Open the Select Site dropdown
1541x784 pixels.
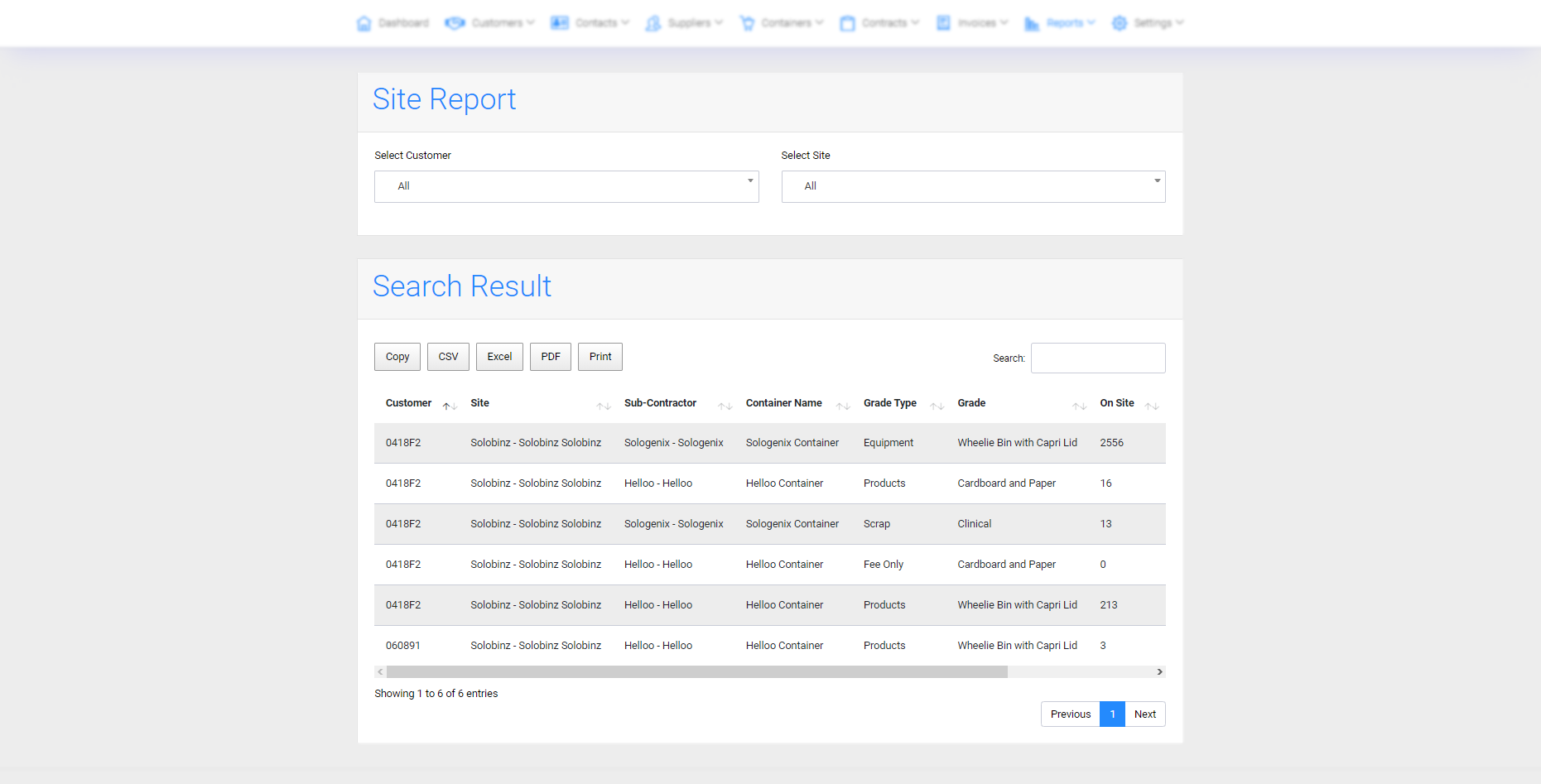[973, 186]
